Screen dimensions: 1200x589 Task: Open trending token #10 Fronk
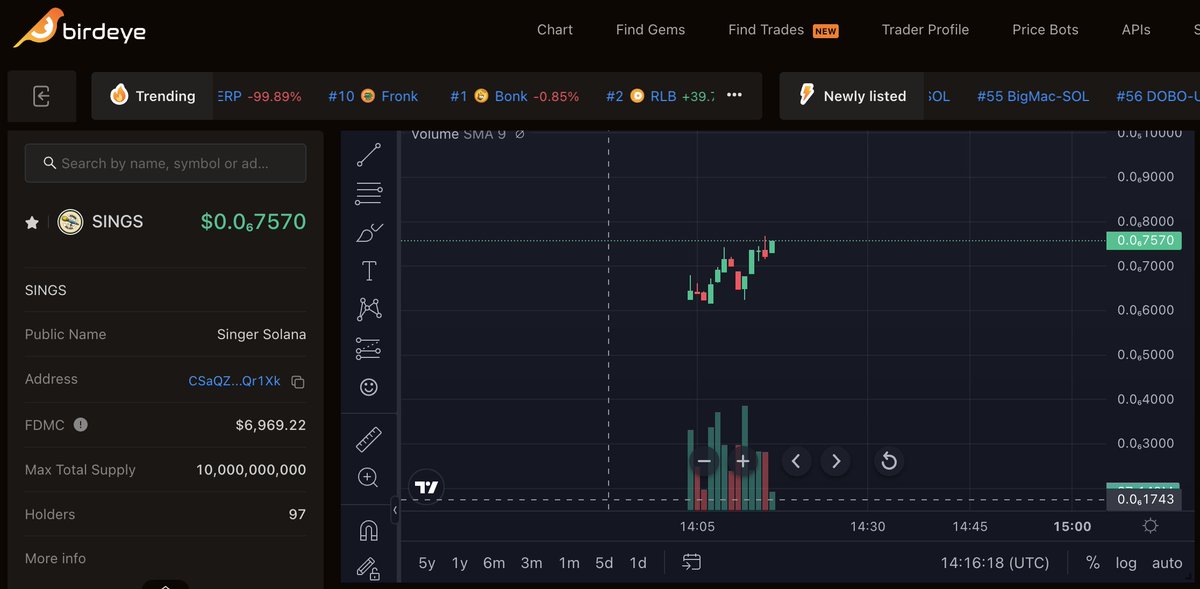[373, 96]
